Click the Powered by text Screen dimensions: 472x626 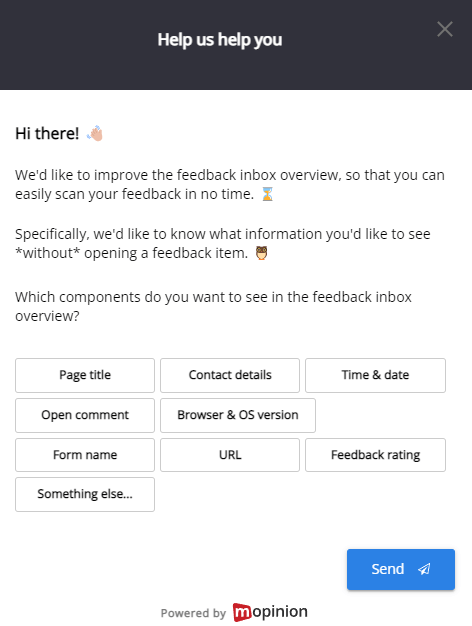pyautogui.click(x=193, y=613)
